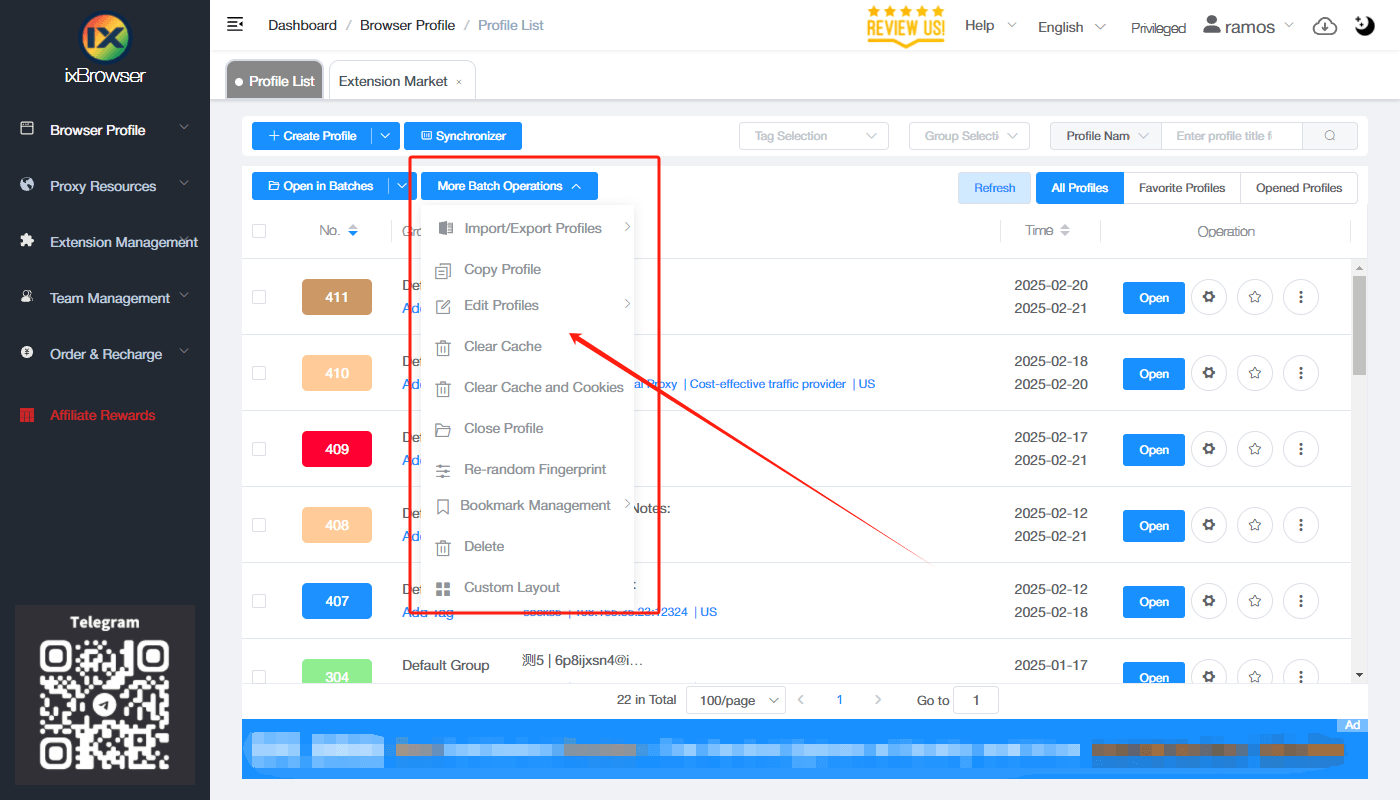1400x800 pixels.
Task: Open the Cost-effective traffic provider link
Action: 767,383
